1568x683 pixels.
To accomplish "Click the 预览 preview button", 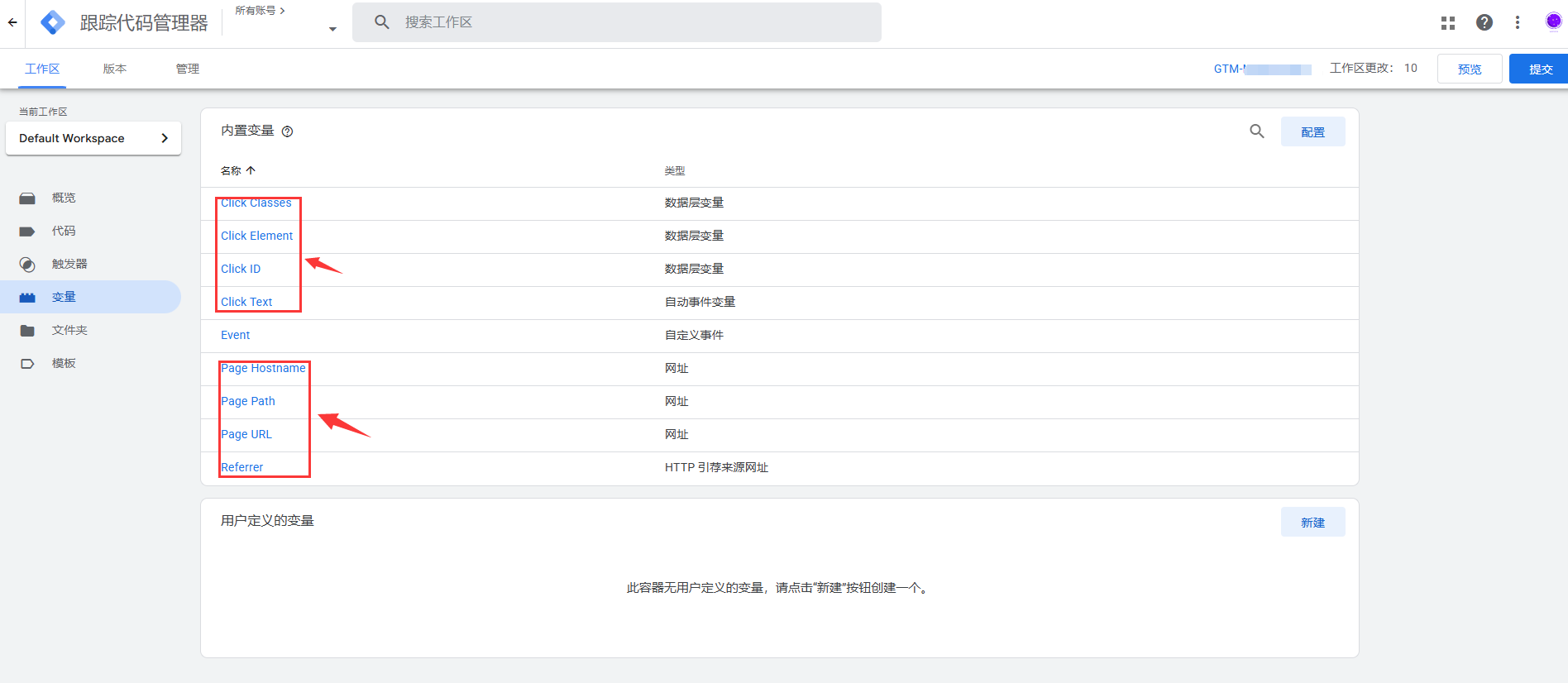I will 1470,69.
